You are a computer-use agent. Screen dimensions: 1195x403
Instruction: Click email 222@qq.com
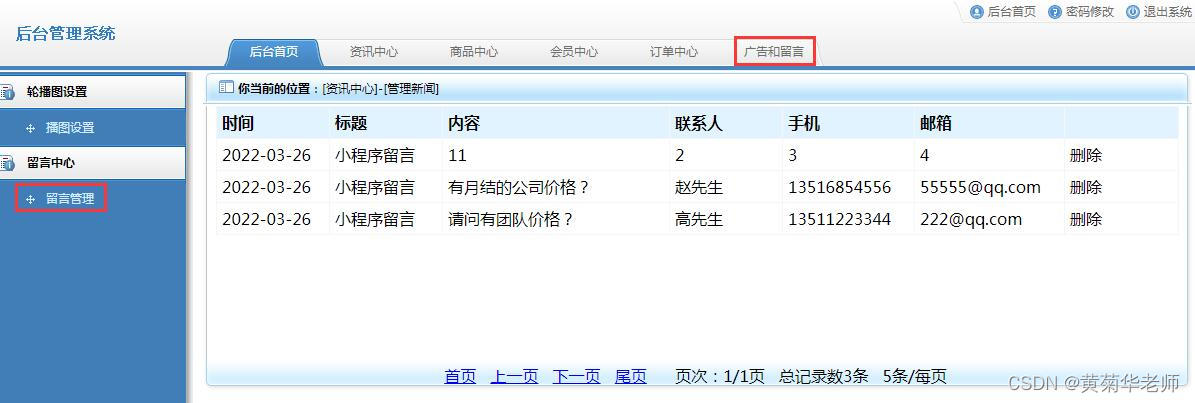coord(971,219)
